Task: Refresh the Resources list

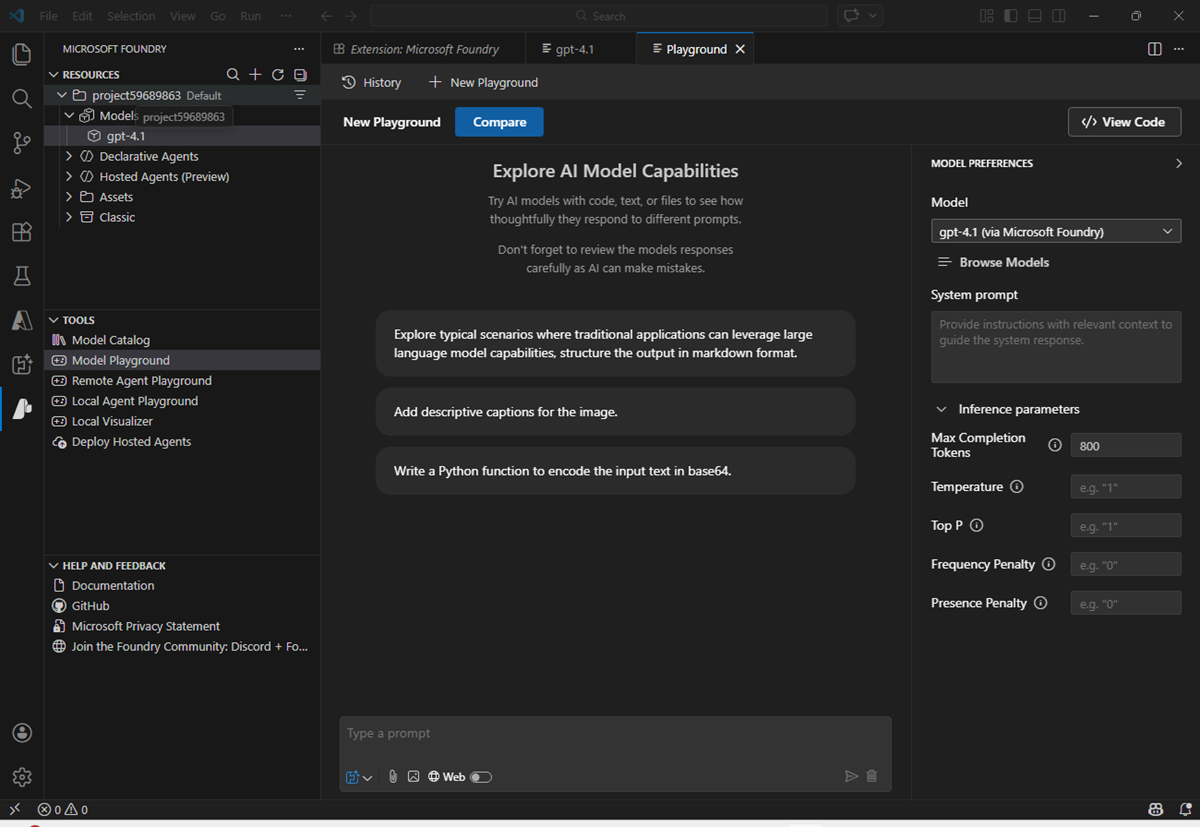Action: coord(277,74)
